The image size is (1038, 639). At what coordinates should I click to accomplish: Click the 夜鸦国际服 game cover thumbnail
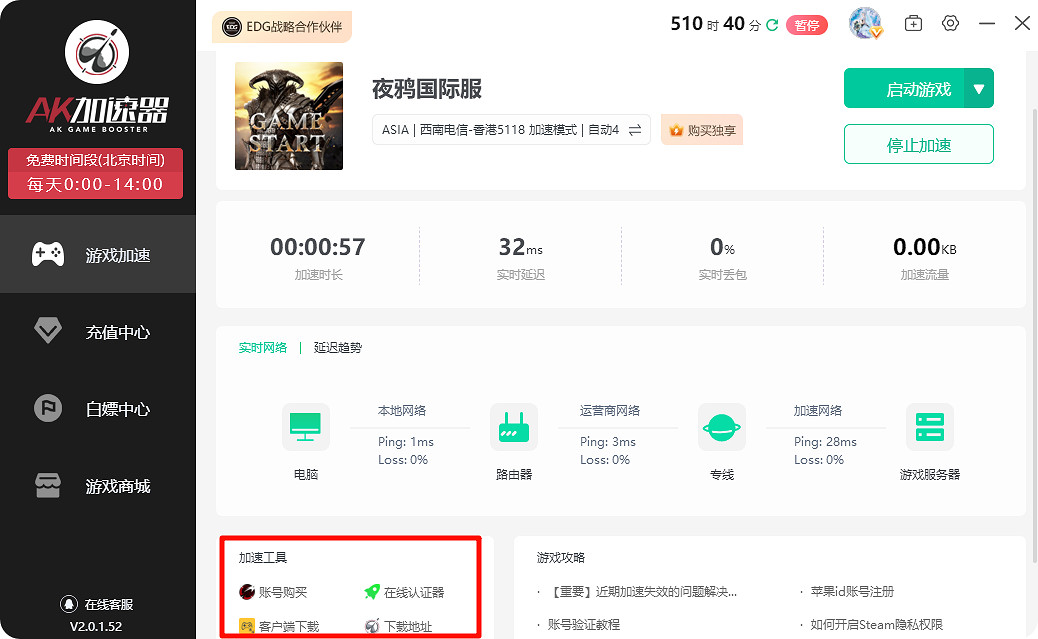(289, 116)
